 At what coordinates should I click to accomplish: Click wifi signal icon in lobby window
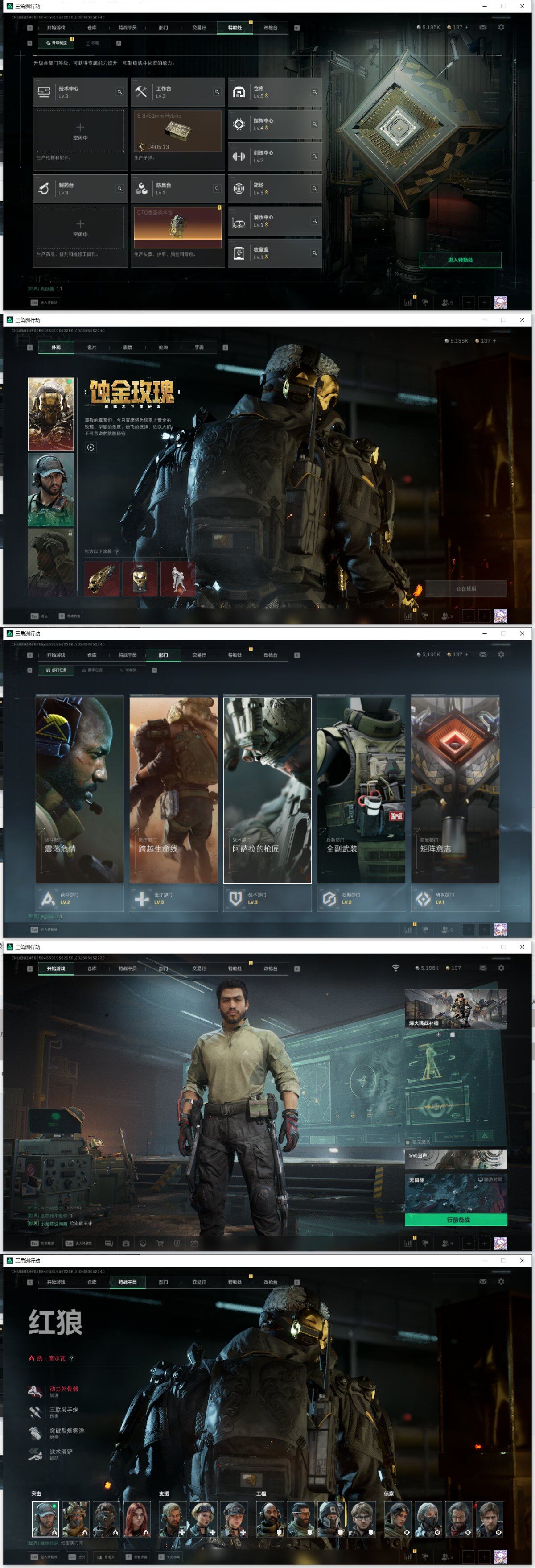[x=395, y=968]
